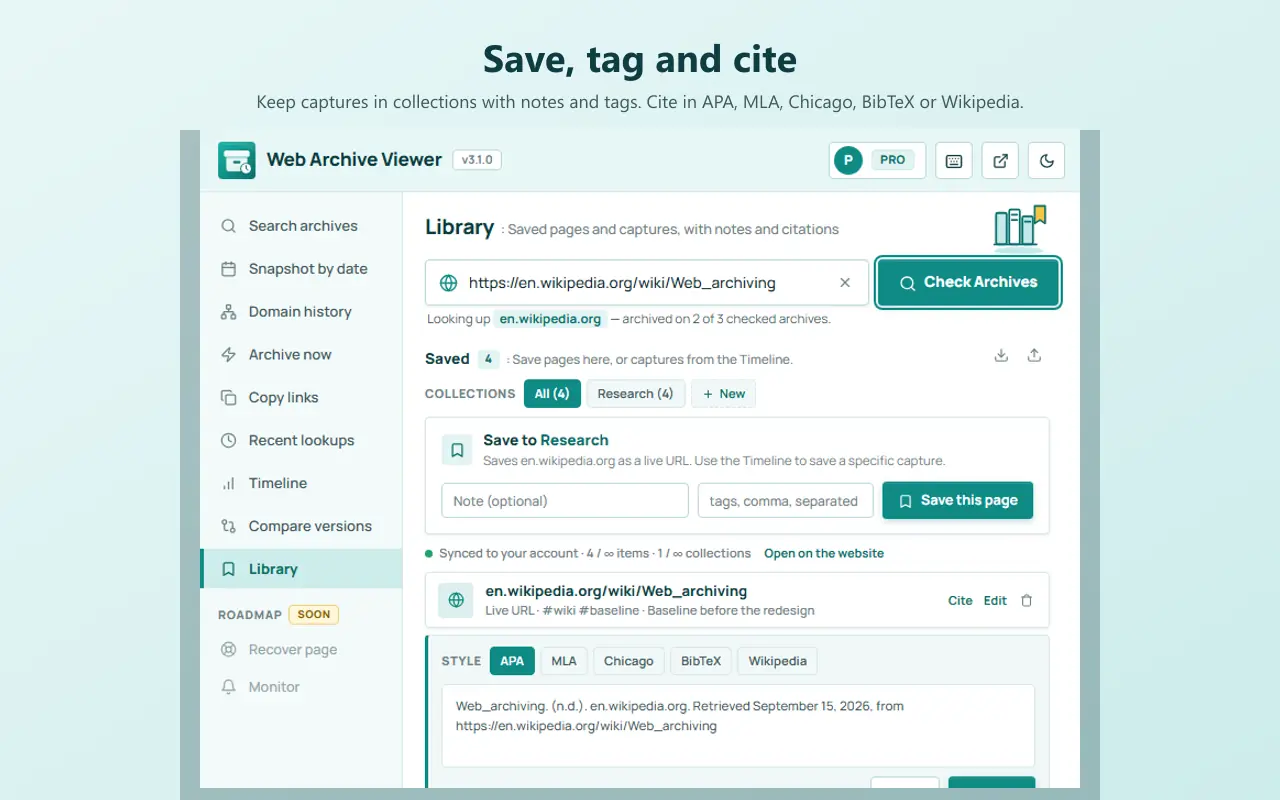Click the bookmark icon beside Save to Research
The image size is (1280, 800).
457,450
